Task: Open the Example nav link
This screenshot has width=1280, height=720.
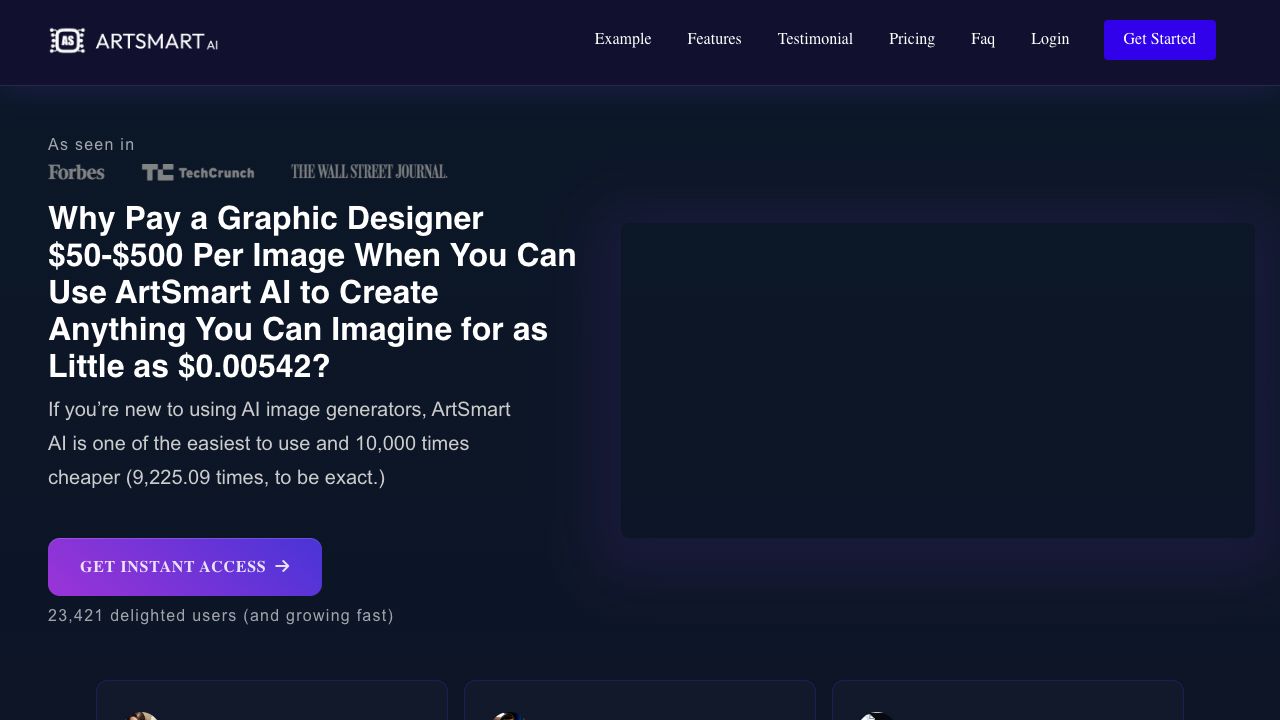Action: point(622,39)
